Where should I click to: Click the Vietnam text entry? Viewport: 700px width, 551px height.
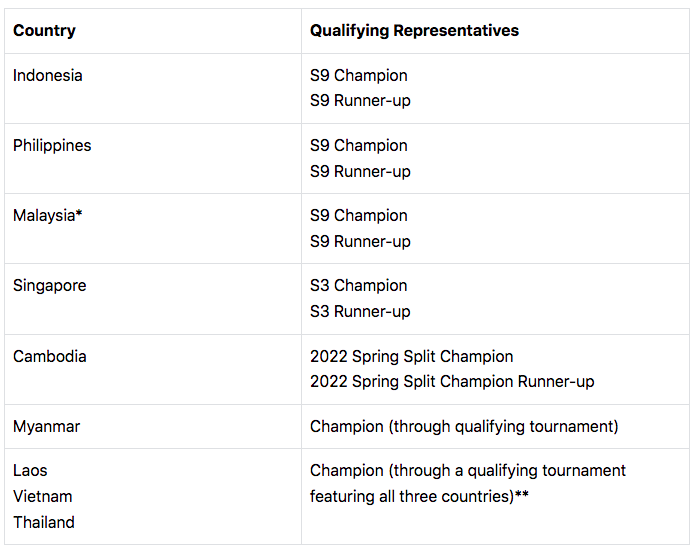[x=42, y=497]
